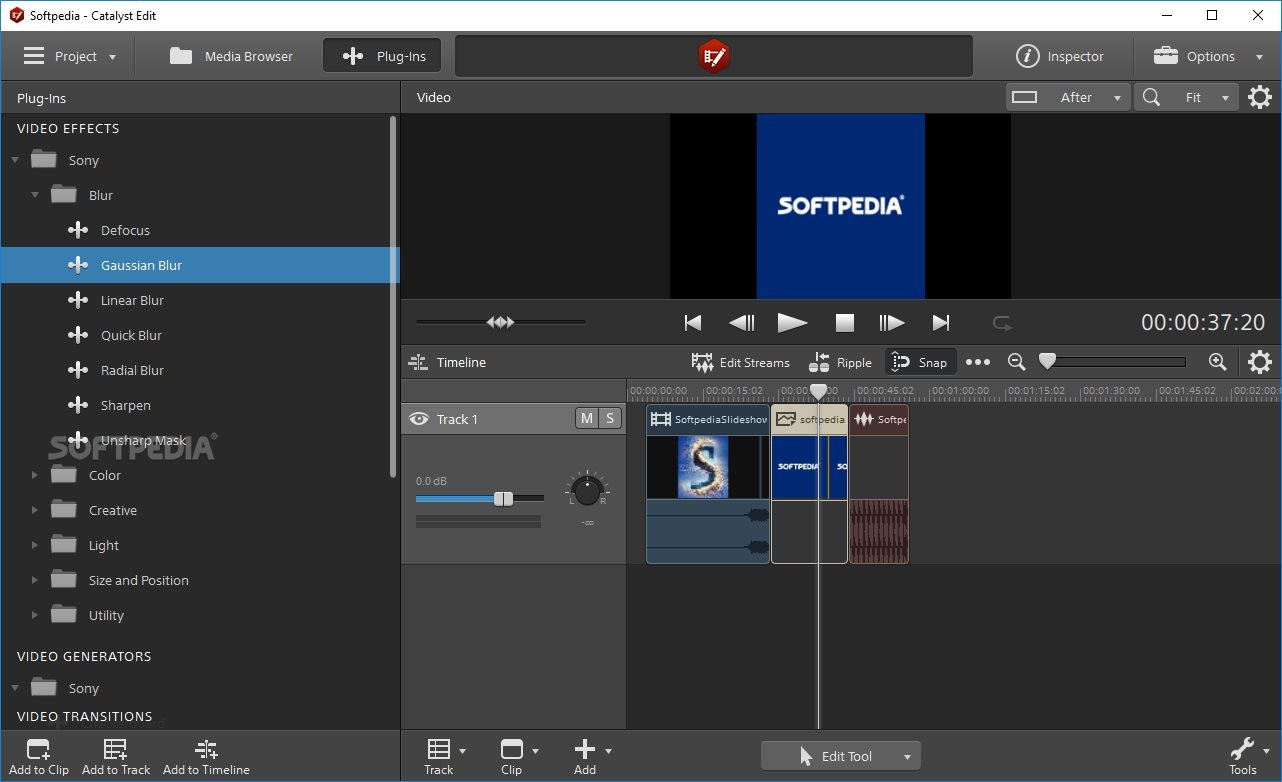This screenshot has width=1282, height=782.
Task: Zoom in the timeline
Action: [x=1217, y=362]
